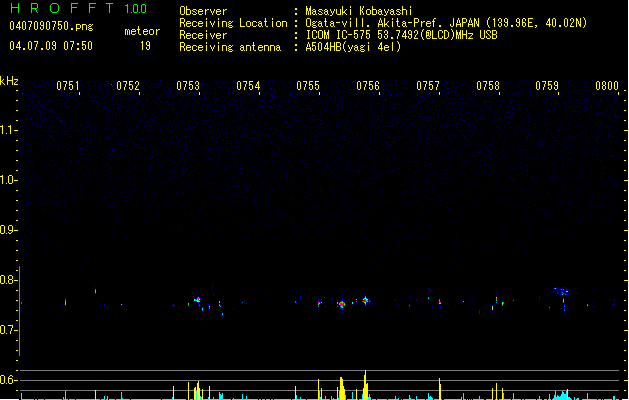Click the meteor echo cluster just after 0753
The width and height of the screenshot is (629, 400).
pos(197,300)
